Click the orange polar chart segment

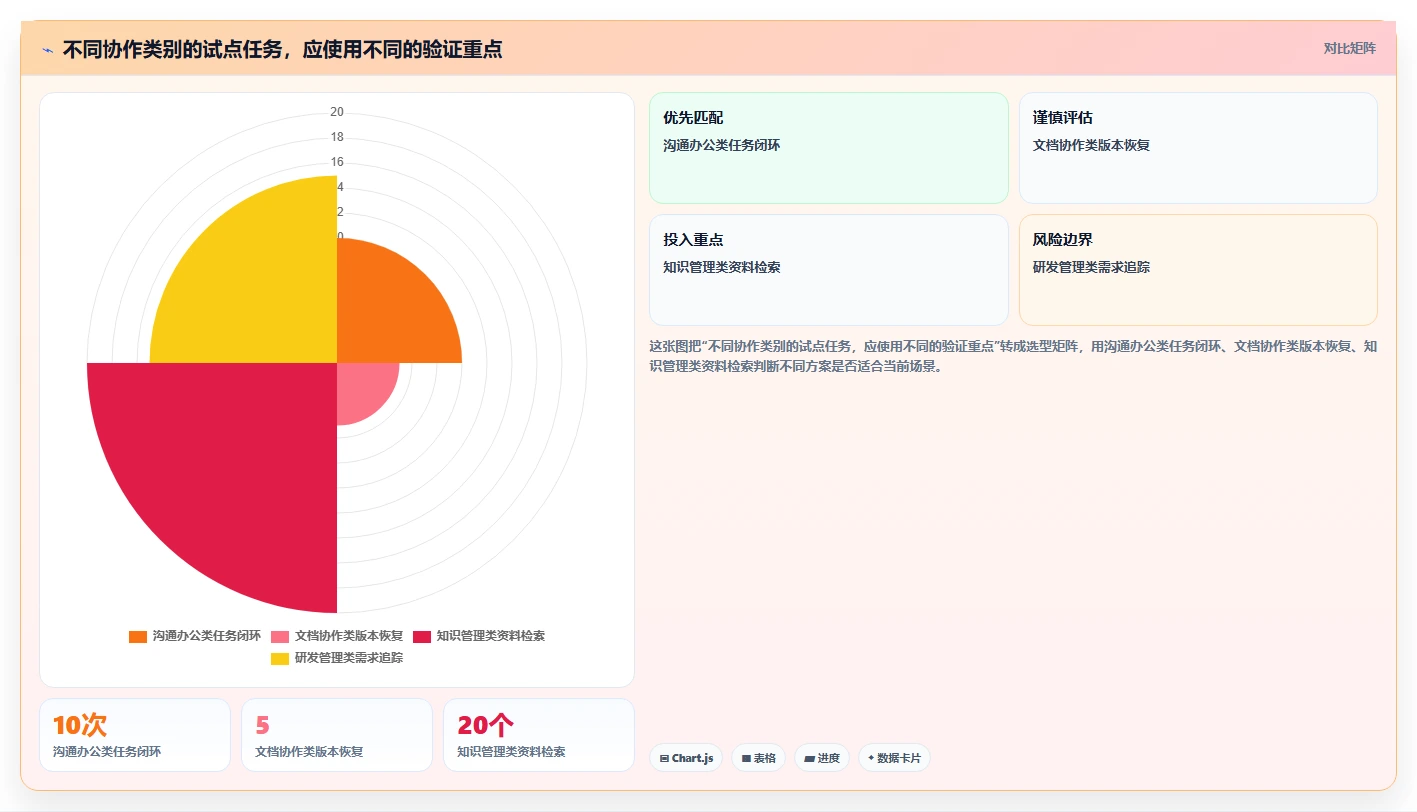point(390,310)
